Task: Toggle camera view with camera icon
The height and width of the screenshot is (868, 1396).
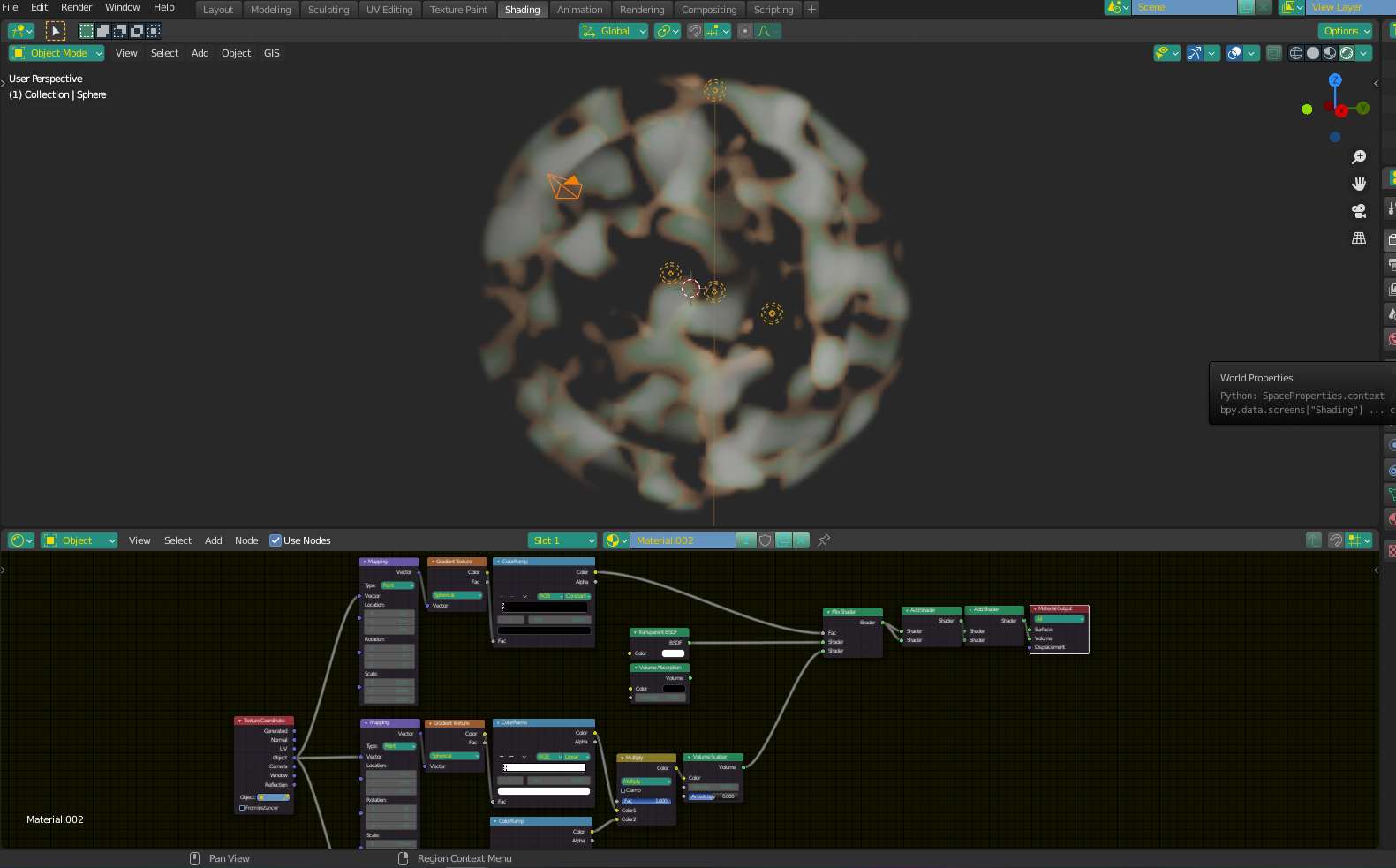Action: click(1359, 211)
